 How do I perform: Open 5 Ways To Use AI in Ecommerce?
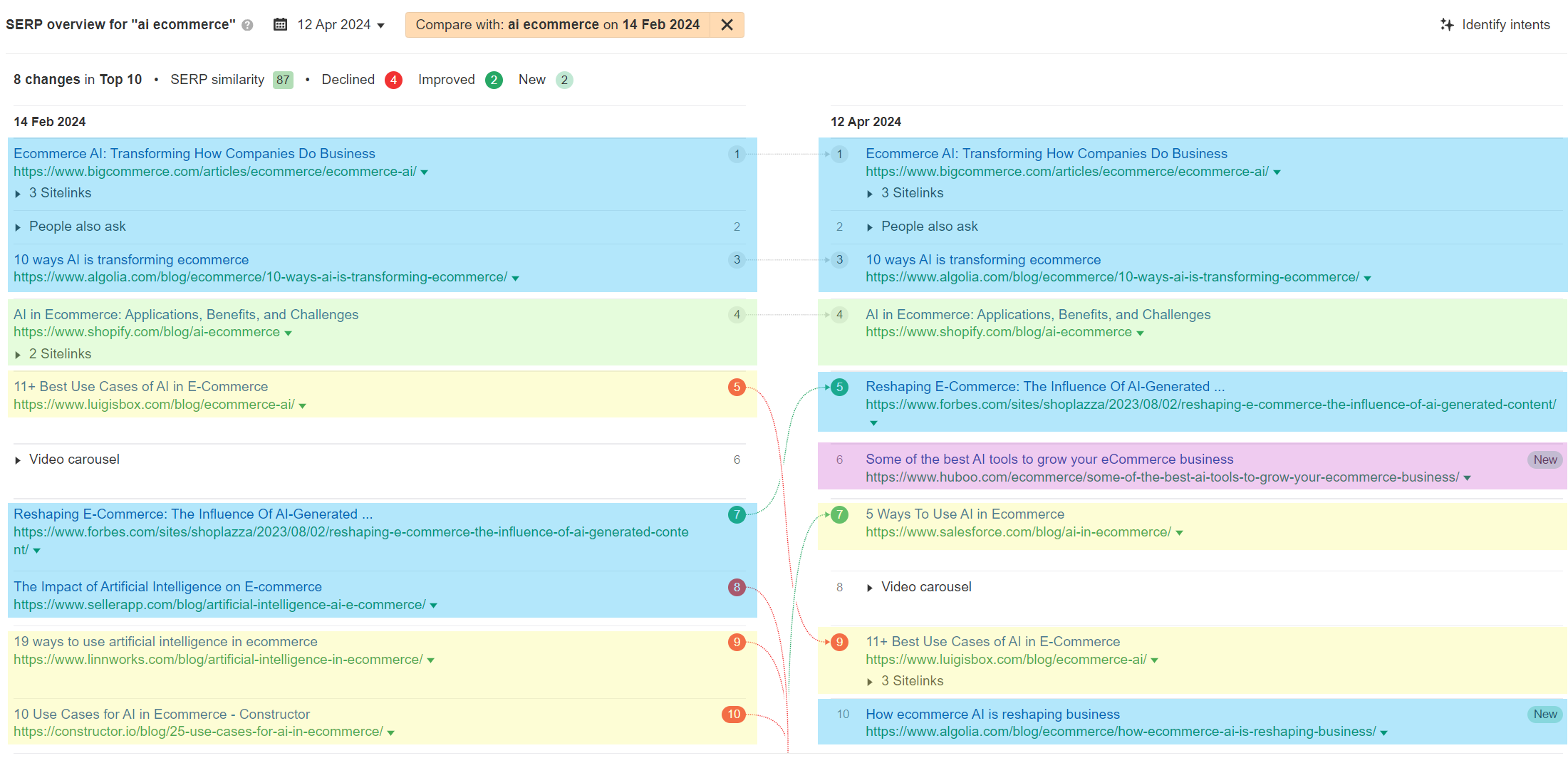(965, 514)
